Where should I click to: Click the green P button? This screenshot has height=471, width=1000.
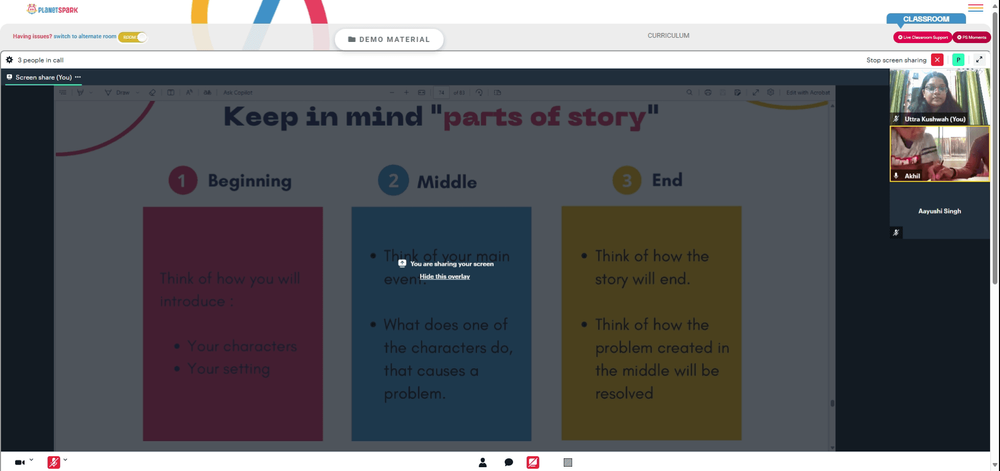(958, 59)
